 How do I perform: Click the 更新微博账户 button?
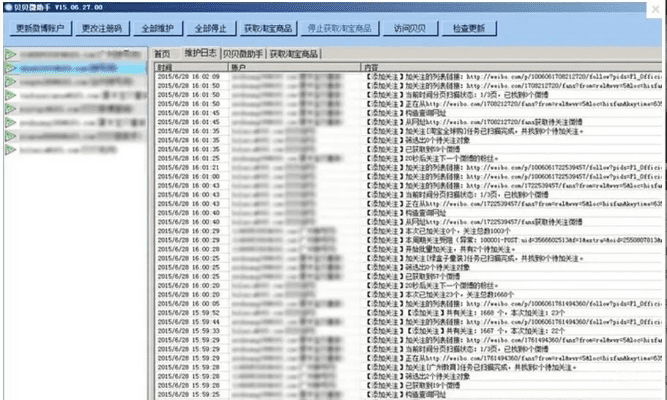coord(40,29)
